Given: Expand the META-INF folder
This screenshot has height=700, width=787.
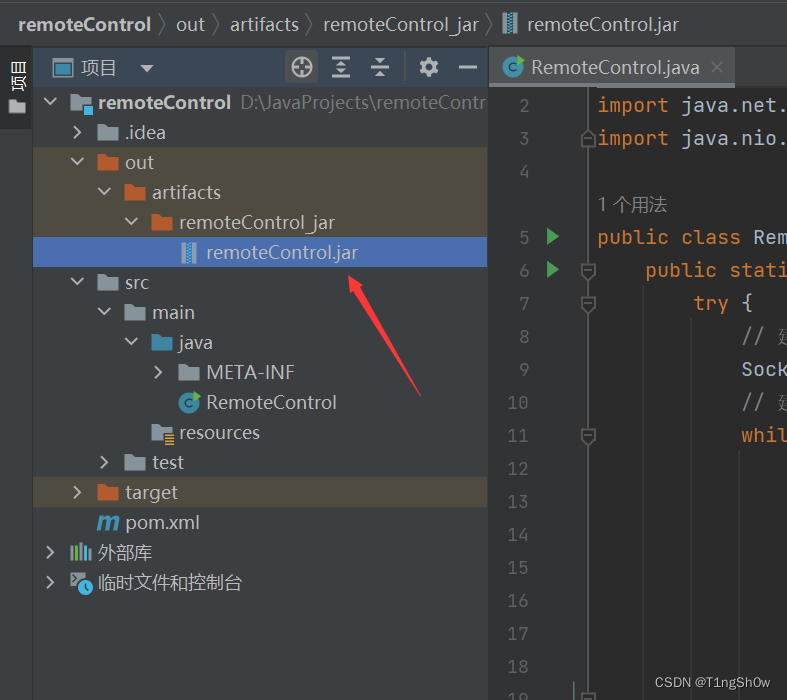Looking at the screenshot, I should (x=158, y=372).
